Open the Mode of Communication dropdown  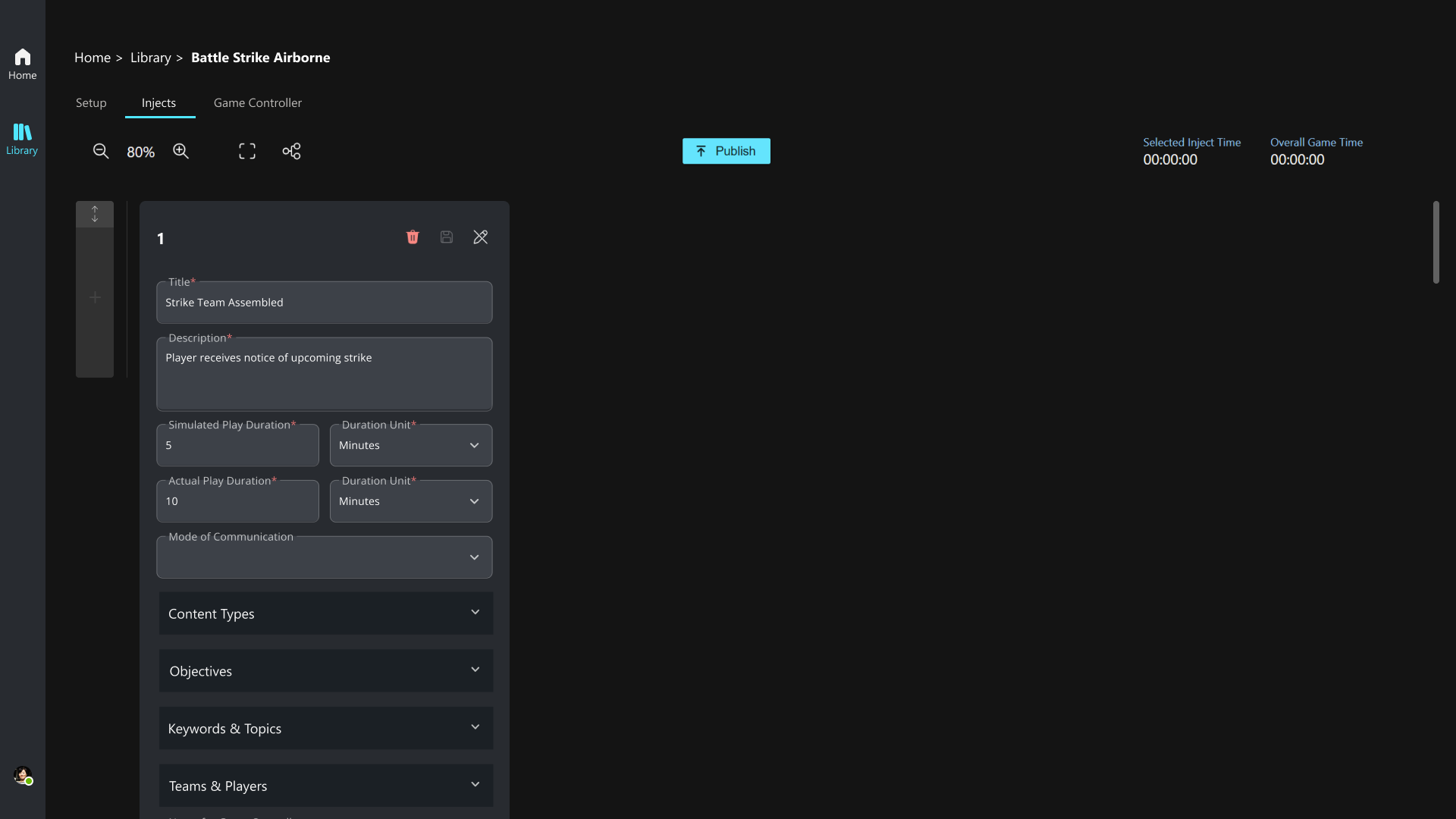point(324,557)
